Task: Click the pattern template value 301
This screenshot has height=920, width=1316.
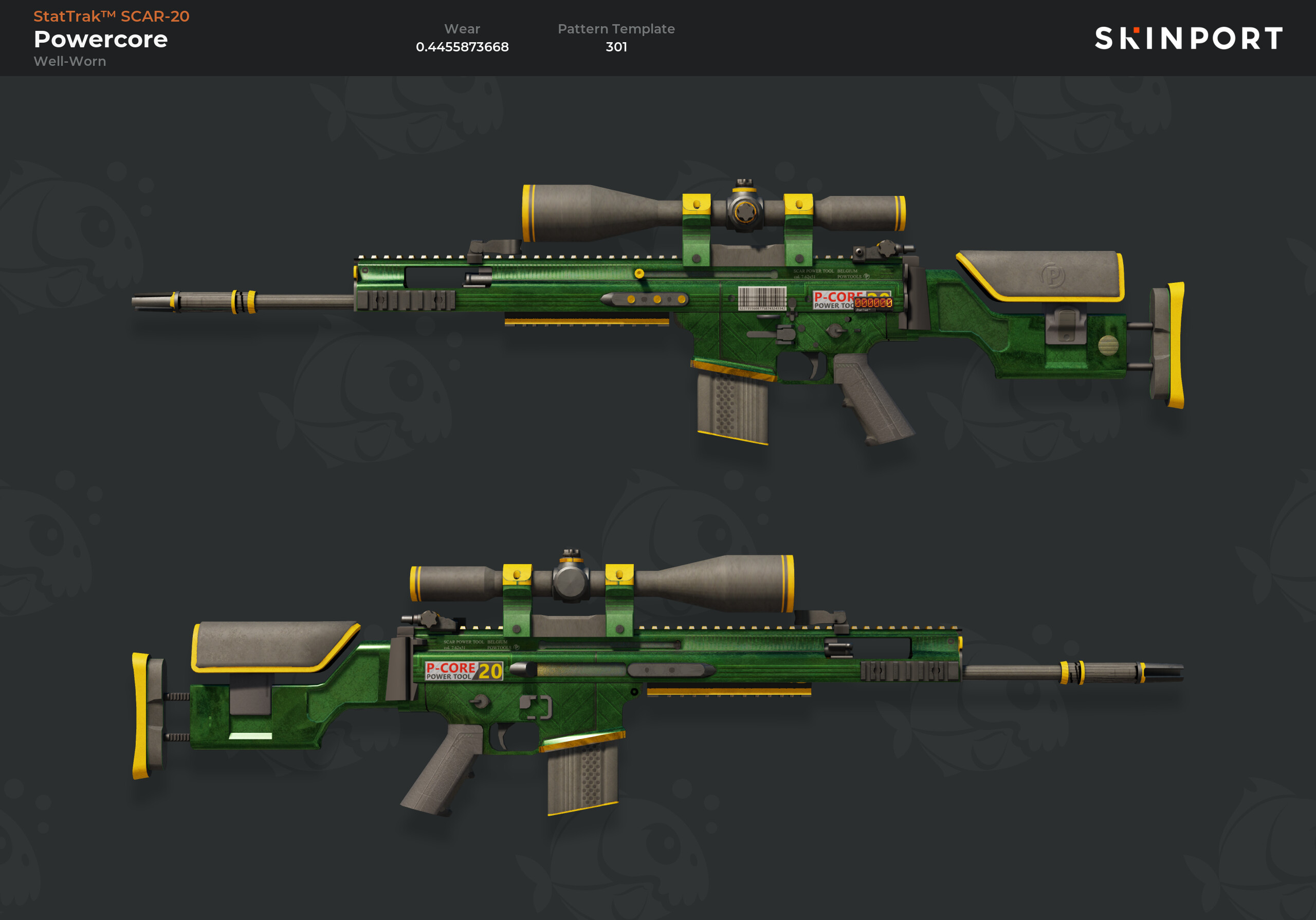Action: [x=616, y=47]
